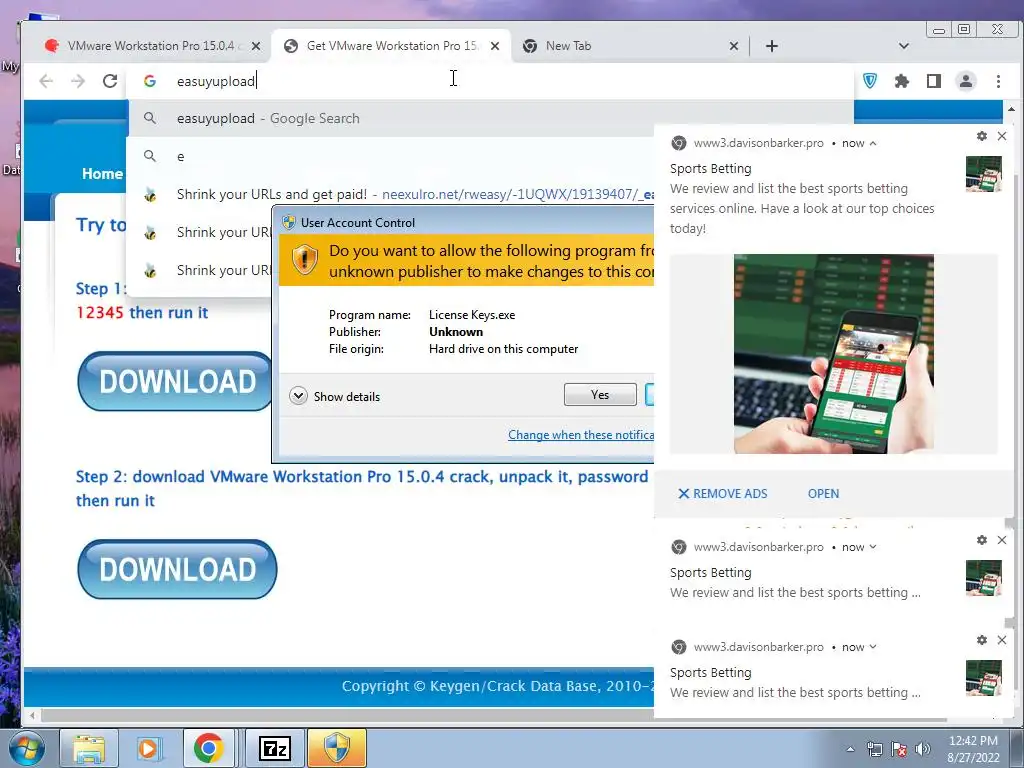
Task: Expand Show details in UAC dialog
Action: (334, 396)
